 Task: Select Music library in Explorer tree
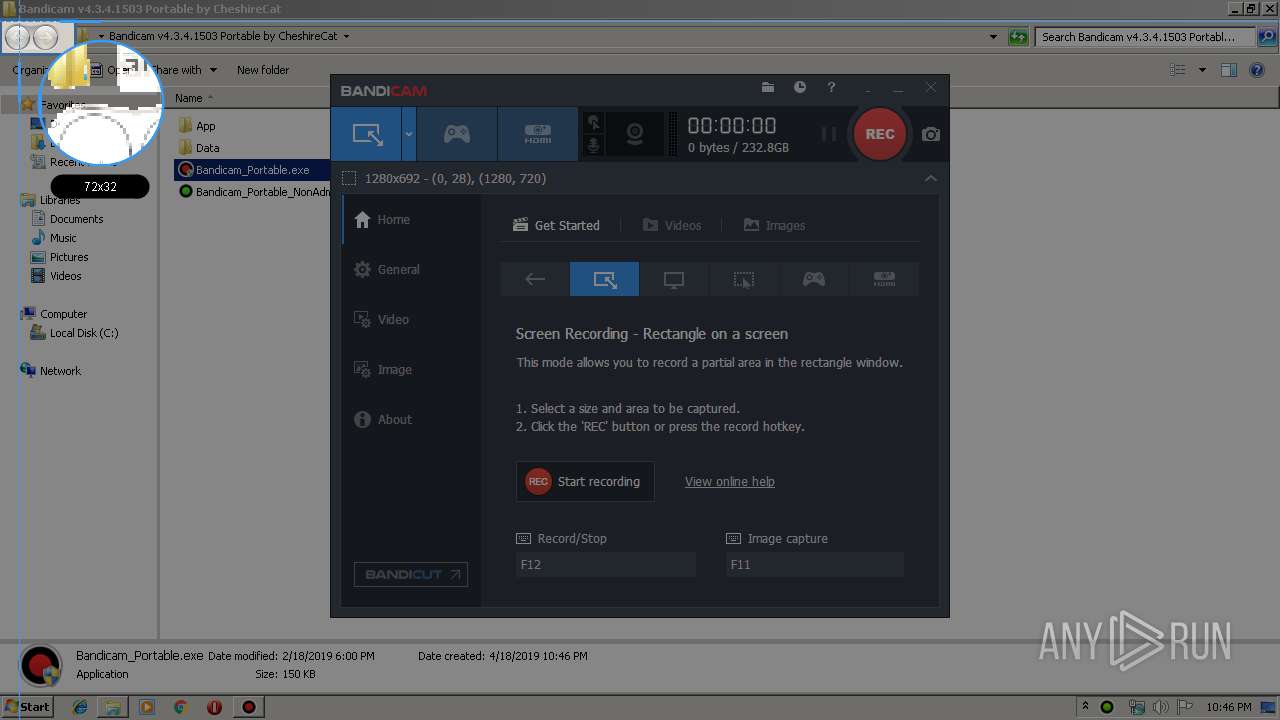[54, 238]
